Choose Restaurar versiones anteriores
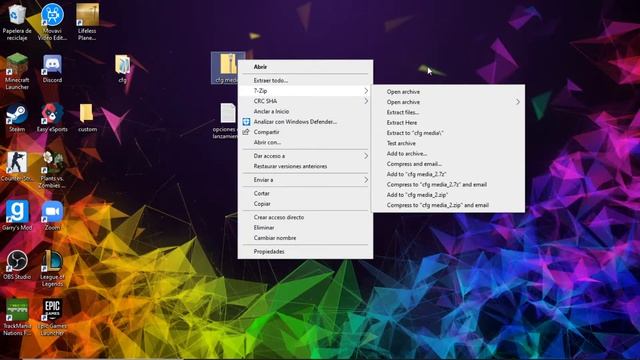 pos(305,166)
